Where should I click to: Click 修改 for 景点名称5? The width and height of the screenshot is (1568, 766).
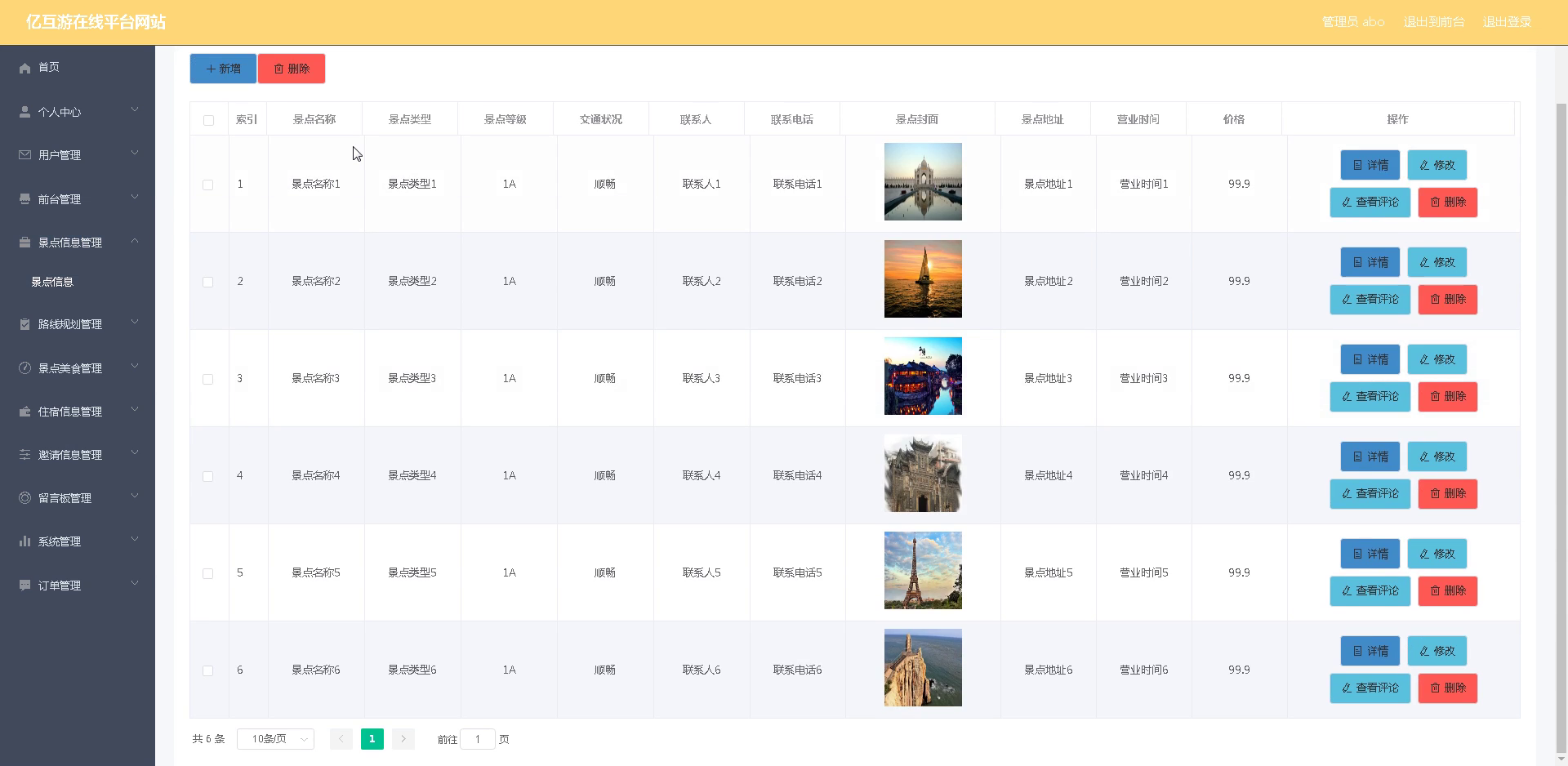click(x=1437, y=554)
